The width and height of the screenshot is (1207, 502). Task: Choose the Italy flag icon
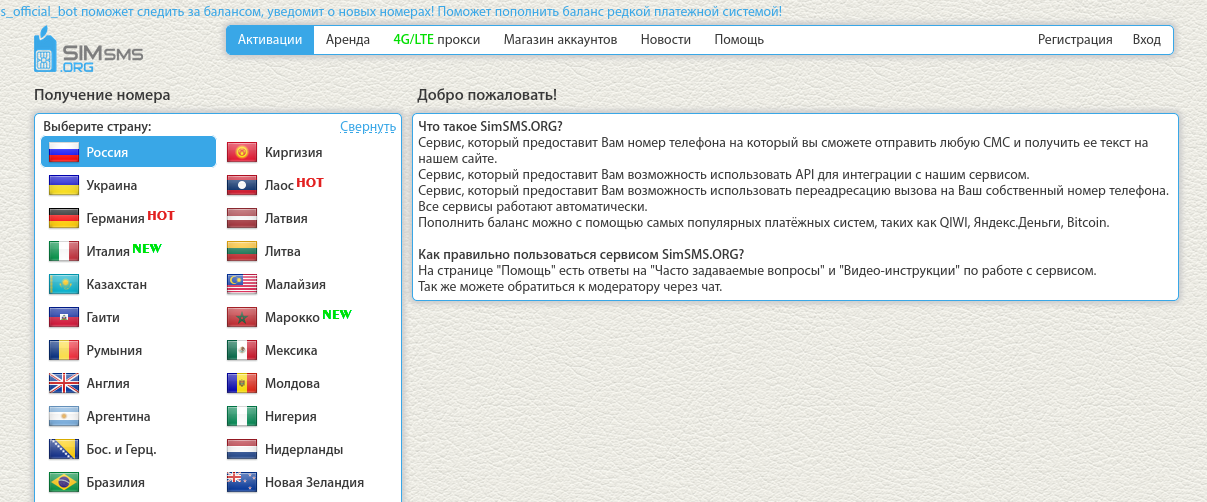point(64,251)
